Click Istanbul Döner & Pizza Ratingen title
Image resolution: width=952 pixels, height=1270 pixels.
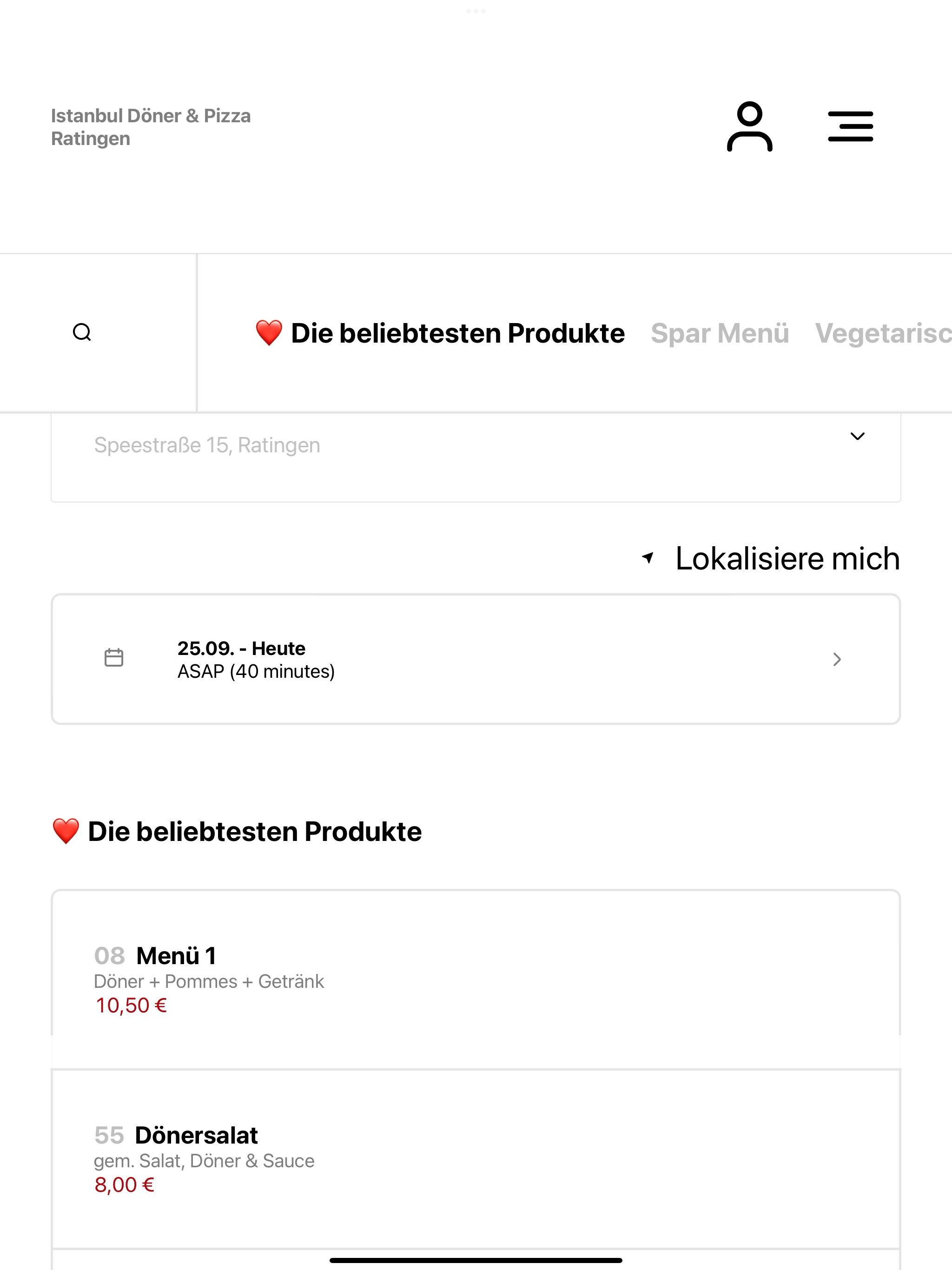(151, 127)
